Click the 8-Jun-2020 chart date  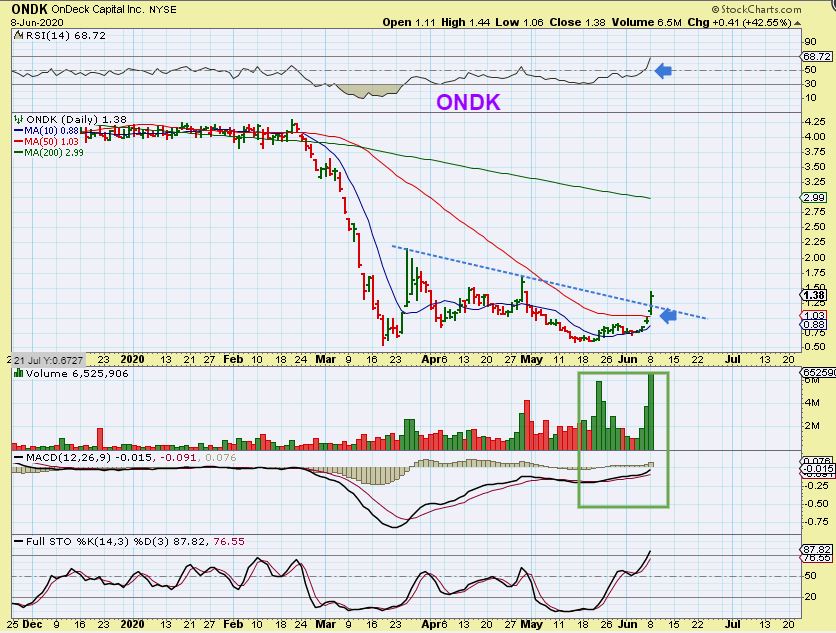[37, 22]
